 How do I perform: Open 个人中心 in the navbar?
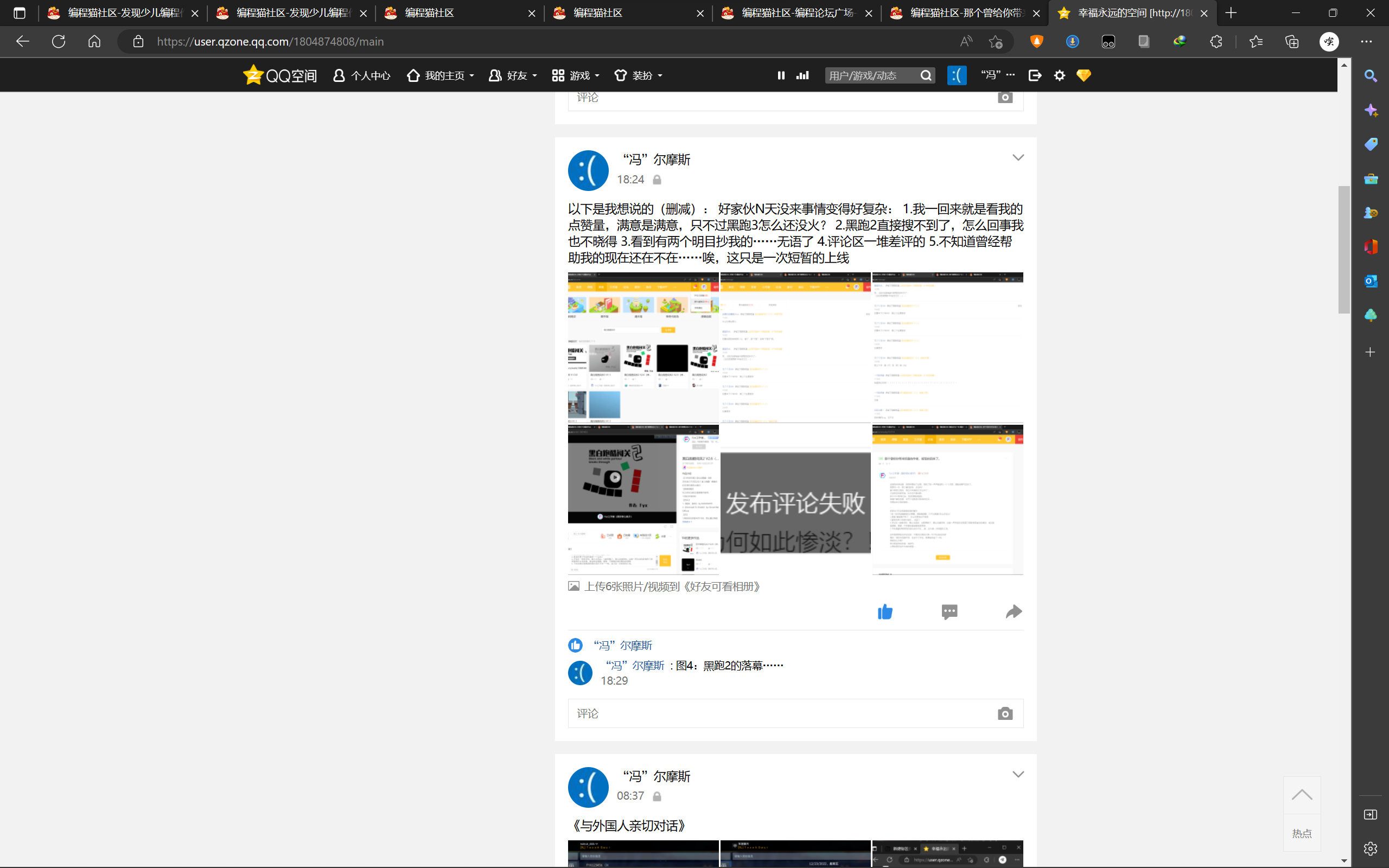361,75
